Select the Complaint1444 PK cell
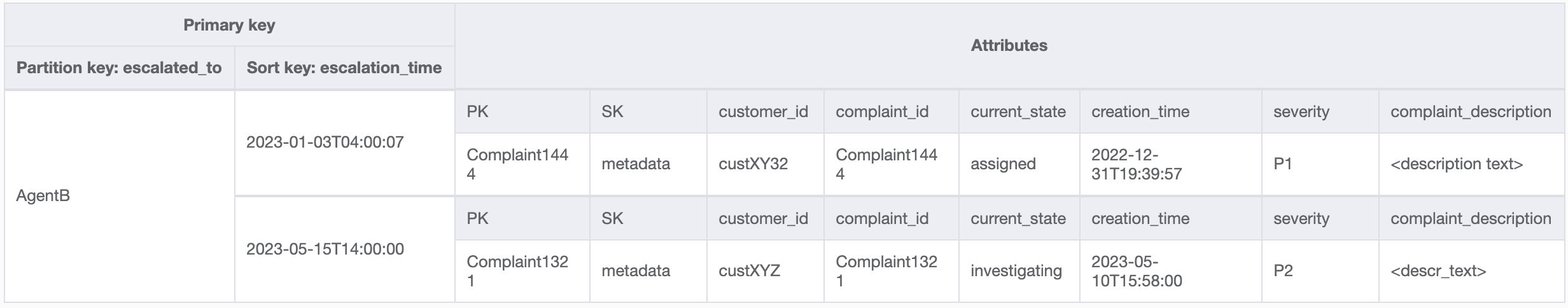This screenshot has width=1568, height=308. point(517,164)
